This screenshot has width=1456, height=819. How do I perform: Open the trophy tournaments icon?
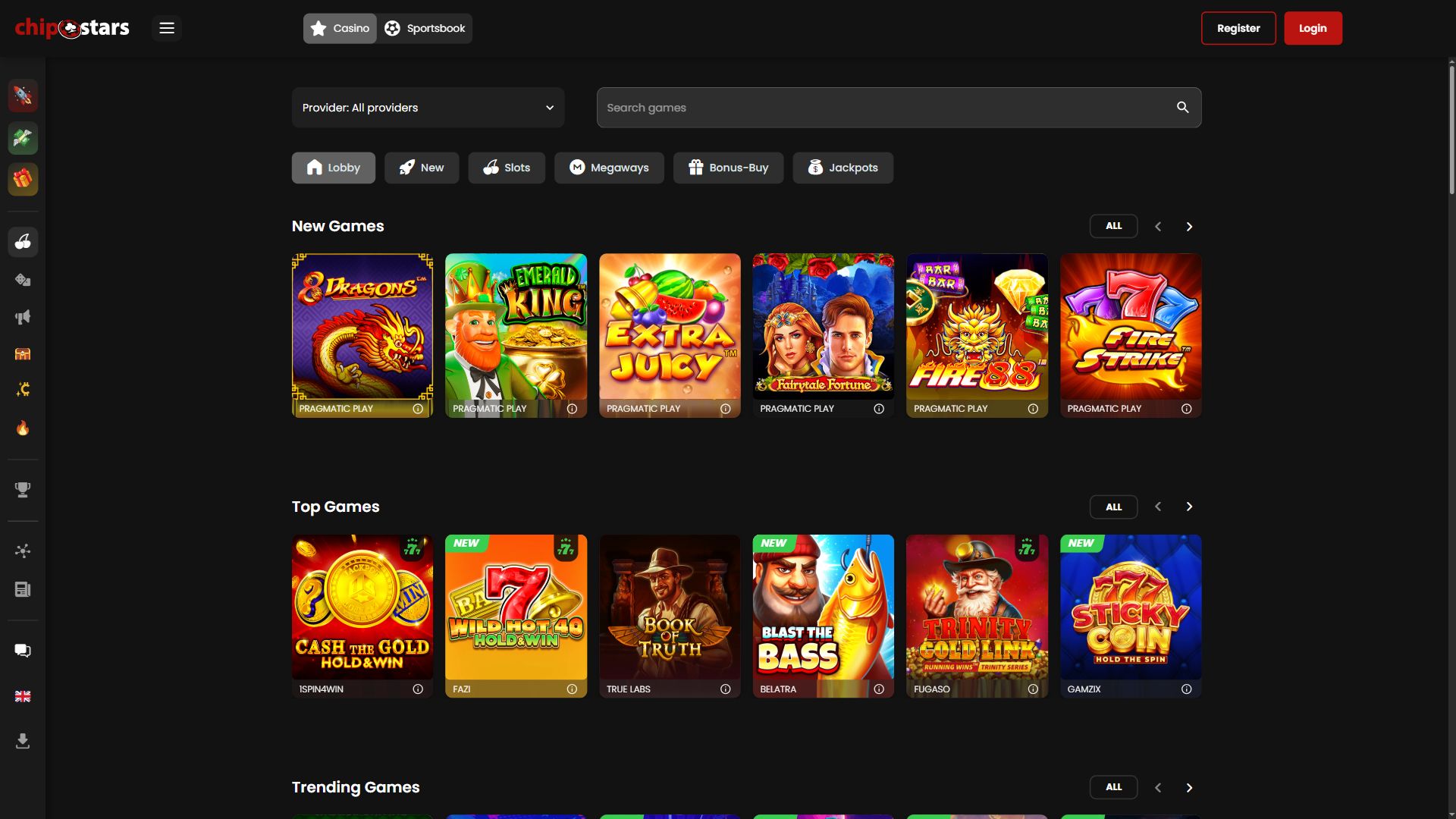pos(23,490)
